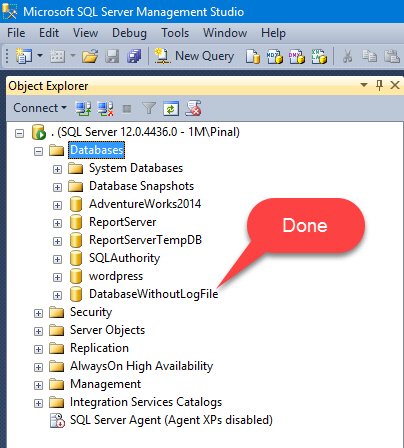
Task: Open the File menu
Action: (x=16, y=33)
